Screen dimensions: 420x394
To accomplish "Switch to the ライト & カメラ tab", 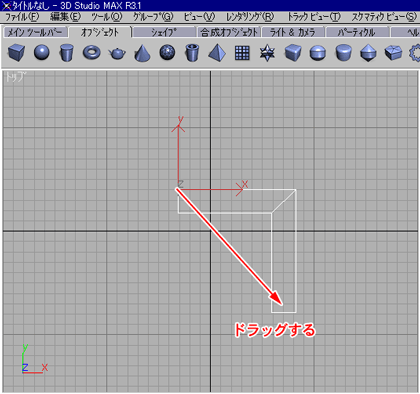I will 292,32.
